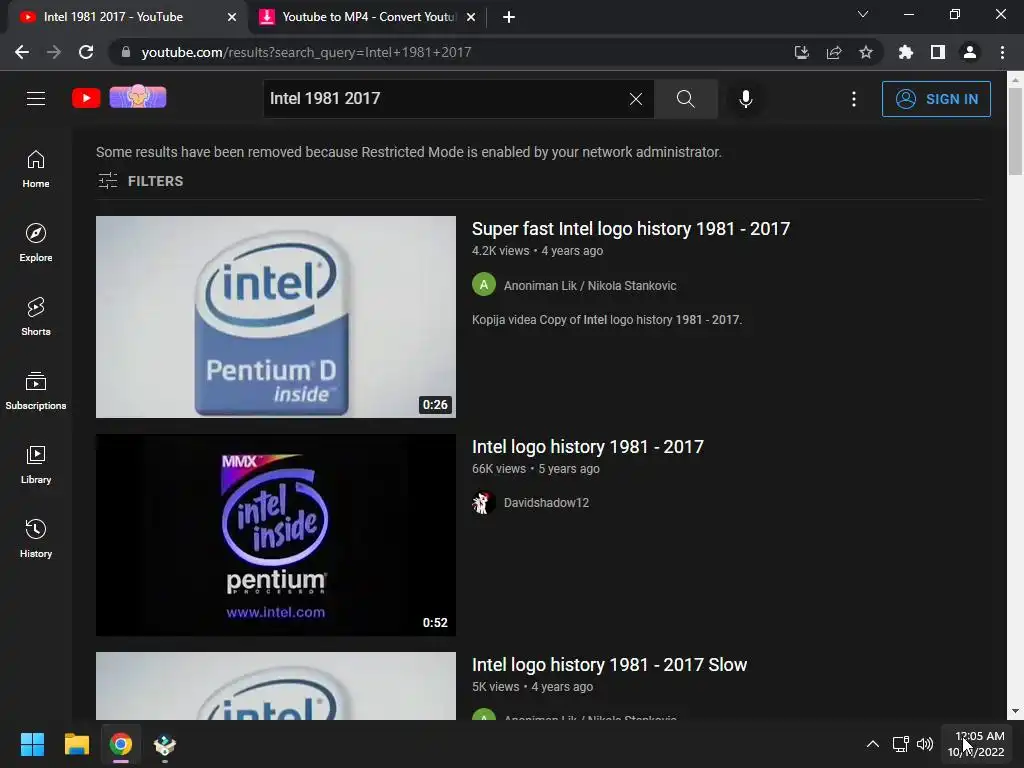Go to Home in sidebar

36,168
